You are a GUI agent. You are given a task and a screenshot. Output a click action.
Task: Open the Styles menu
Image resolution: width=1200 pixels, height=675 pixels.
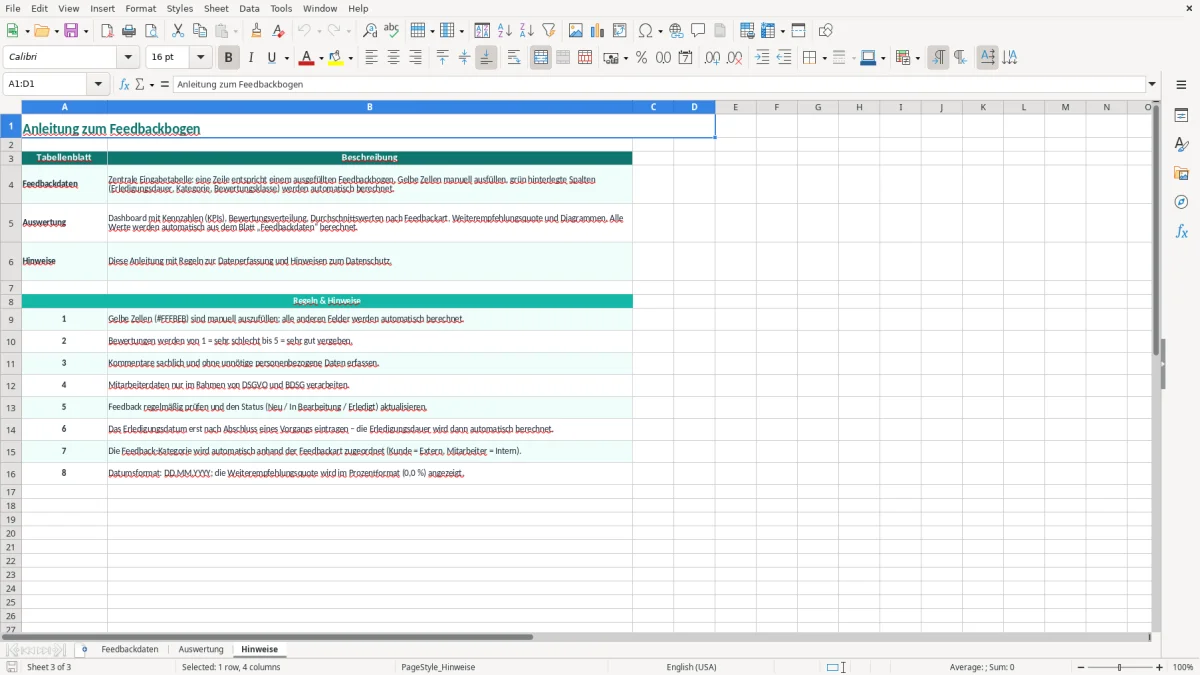click(180, 8)
